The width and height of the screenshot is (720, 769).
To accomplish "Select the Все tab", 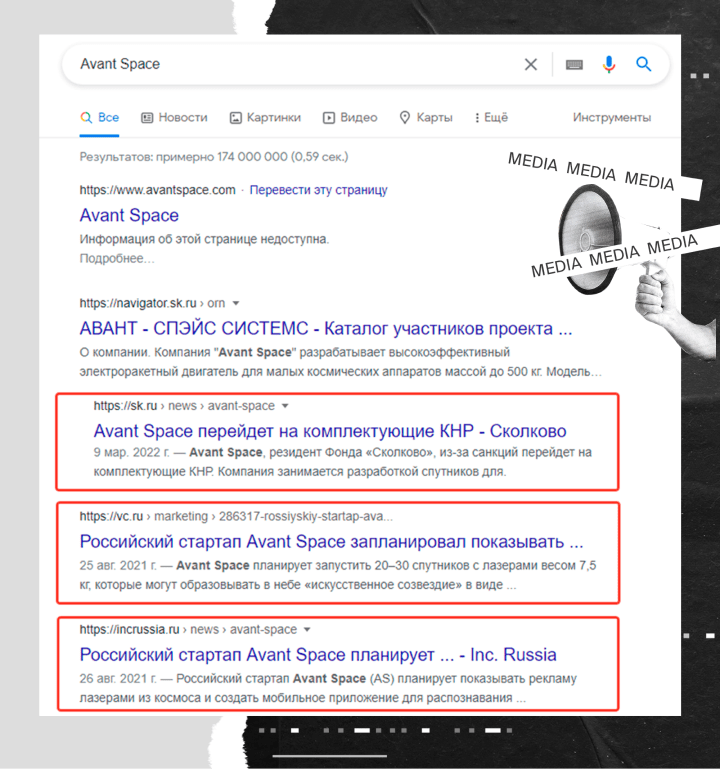I will pyautogui.click(x=100, y=118).
